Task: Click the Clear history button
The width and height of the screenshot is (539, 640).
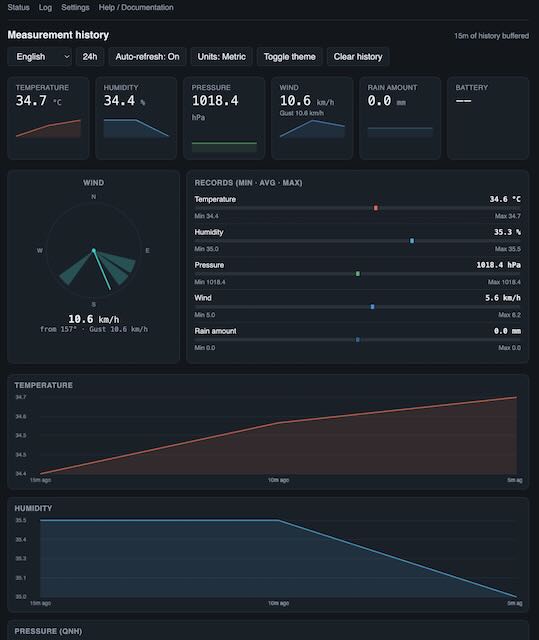Action: (358, 57)
